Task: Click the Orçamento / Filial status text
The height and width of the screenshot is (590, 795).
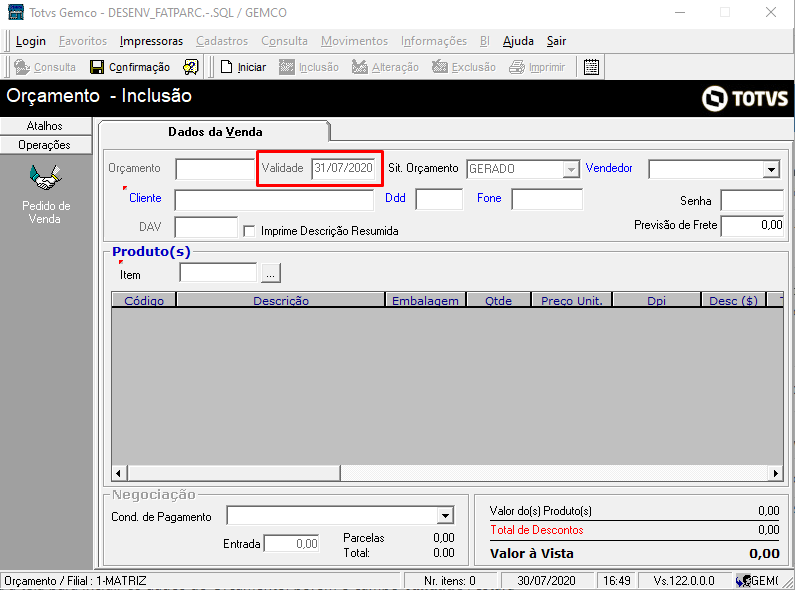Action: (75, 580)
